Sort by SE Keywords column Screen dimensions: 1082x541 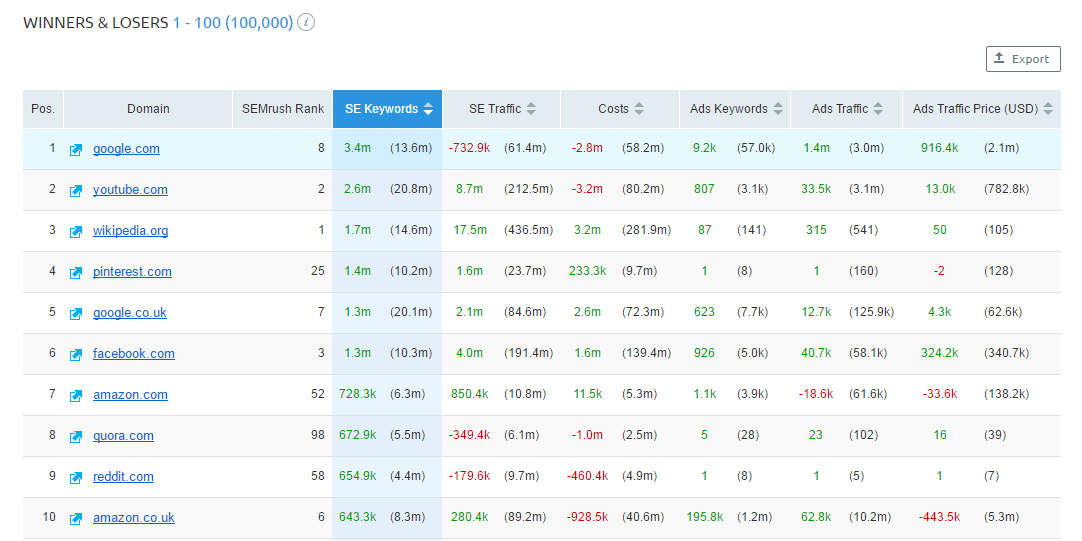[x=388, y=109]
